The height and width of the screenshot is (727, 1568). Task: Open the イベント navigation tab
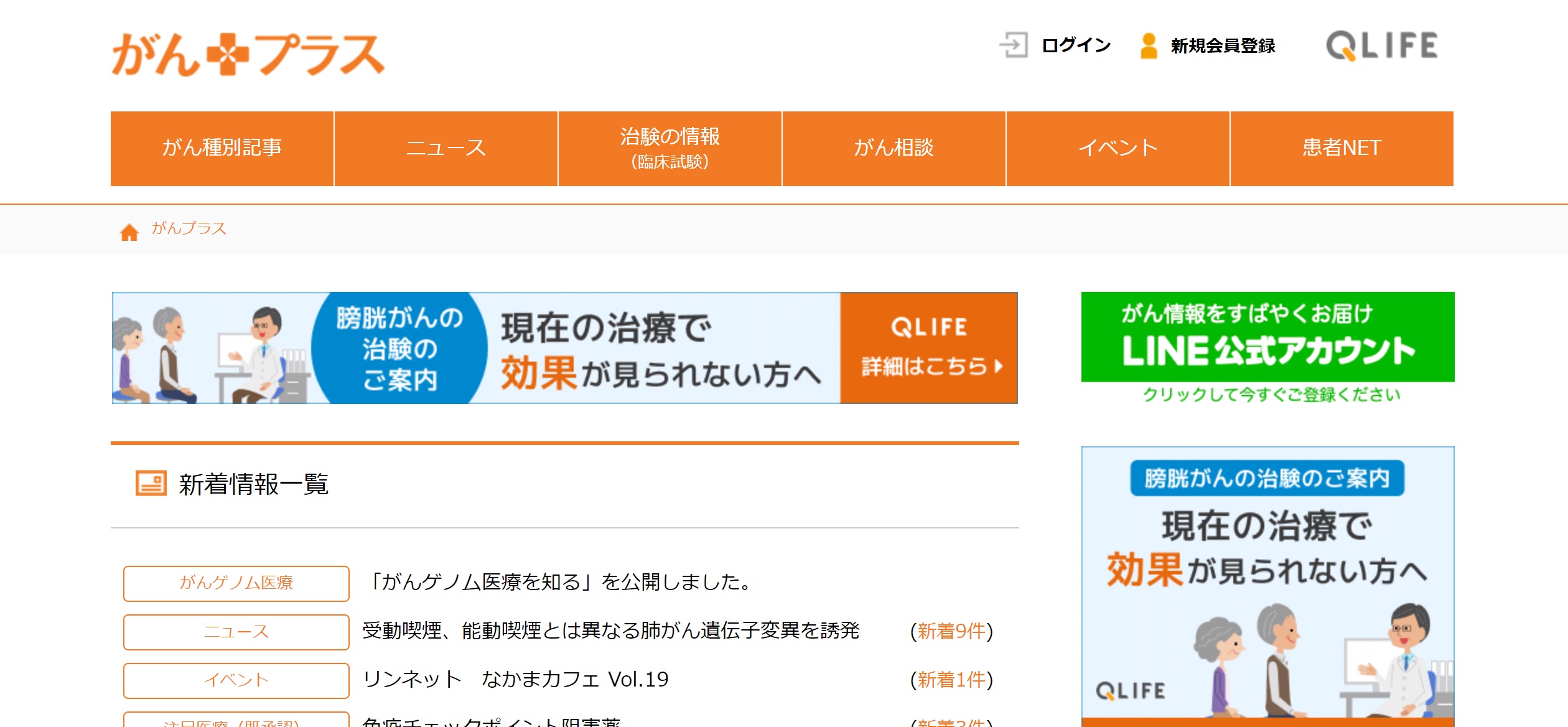1118,148
